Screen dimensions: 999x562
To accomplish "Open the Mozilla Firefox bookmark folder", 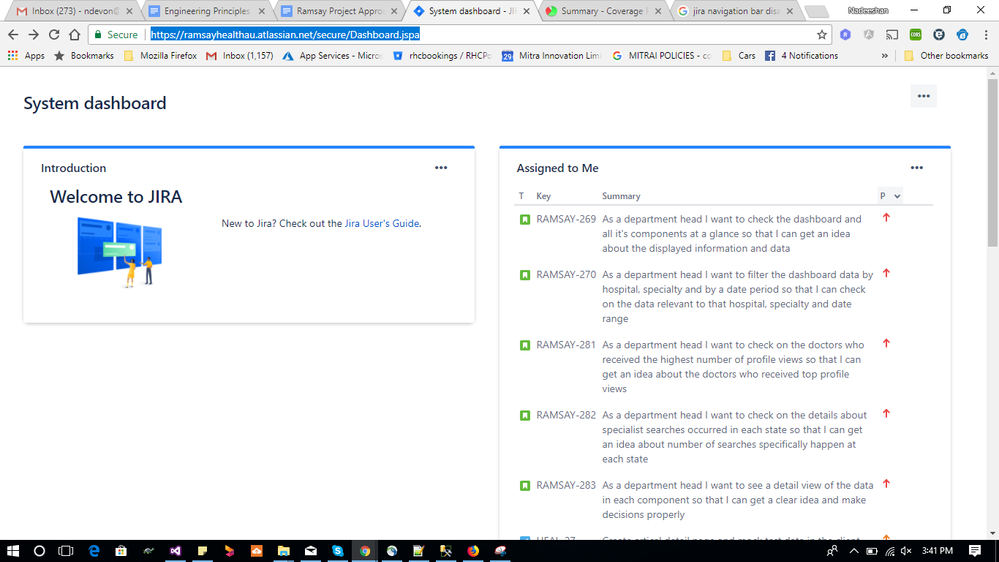I will click(160, 56).
